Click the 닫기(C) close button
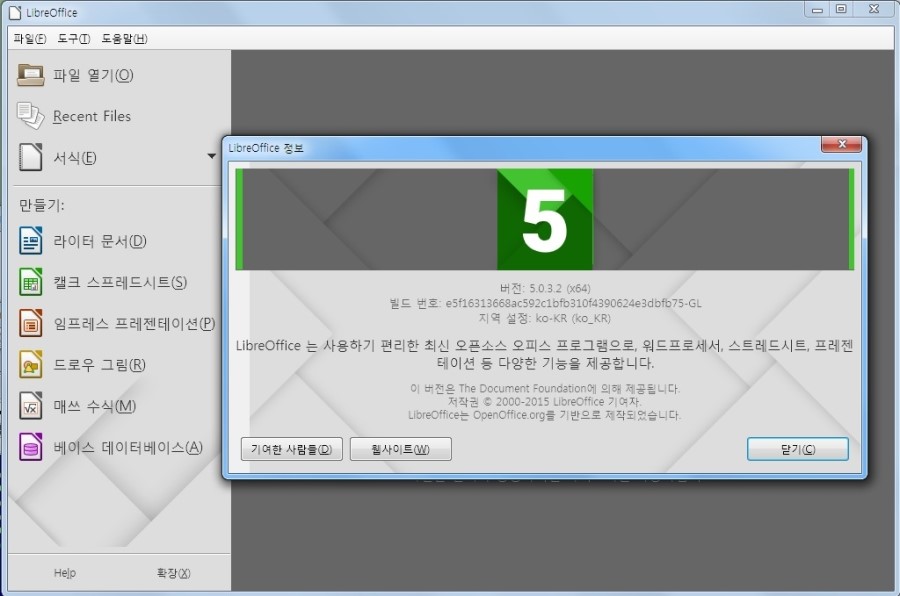Image resolution: width=900 pixels, height=596 pixels. 798,449
